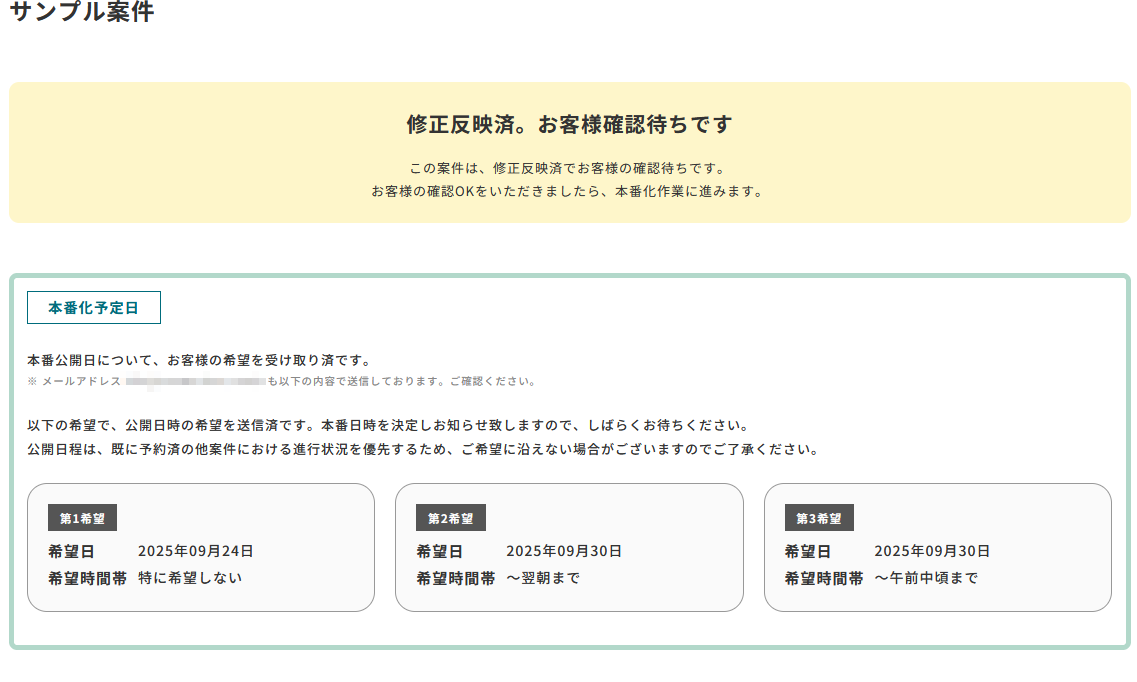This screenshot has height=682, width=1137.
Task: Click the banner line mentioning 本番化作業に進みます
Action: [x=569, y=191]
